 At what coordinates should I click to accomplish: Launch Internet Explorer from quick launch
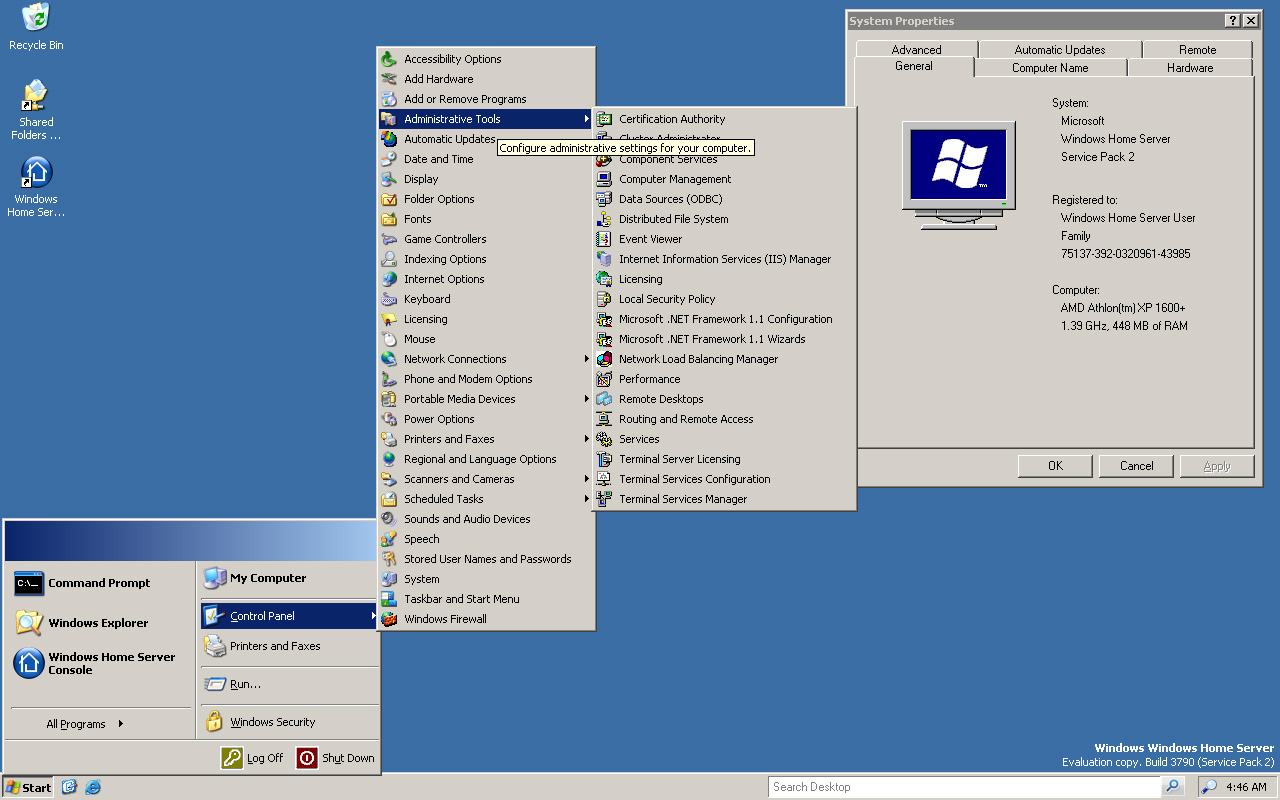[93, 787]
